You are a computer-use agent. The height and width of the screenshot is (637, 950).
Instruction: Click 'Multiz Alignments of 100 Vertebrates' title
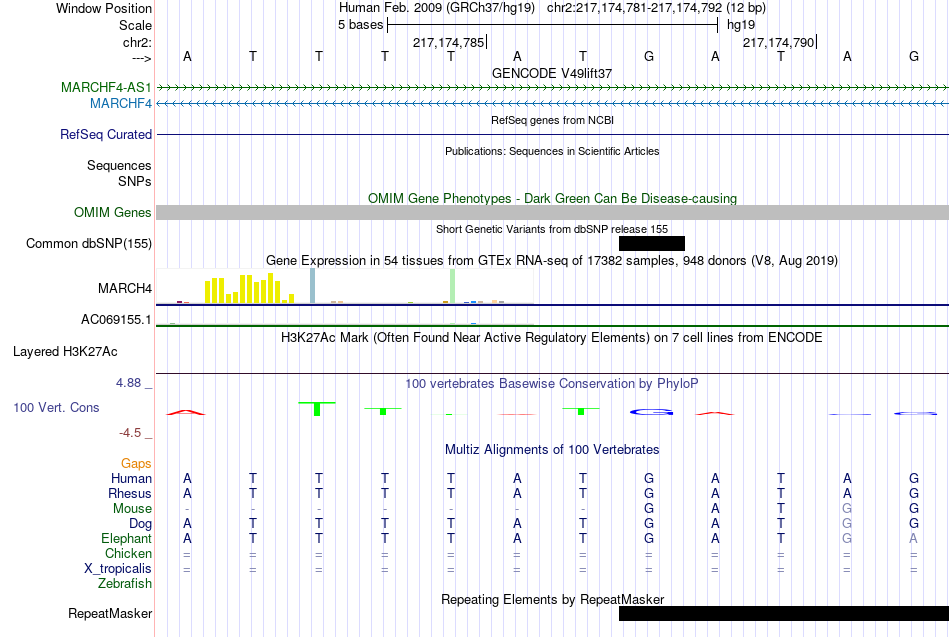click(x=552, y=450)
